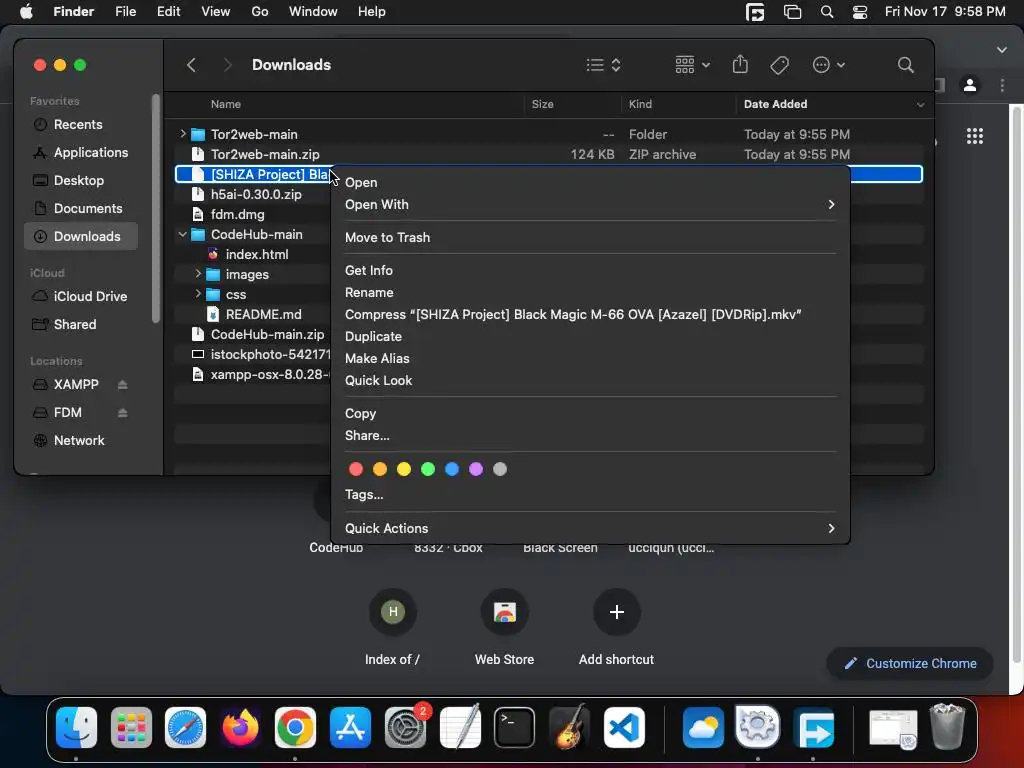Select the fdm.dmg file
The width and height of the screenshot is (1024, 768).
tap(237, 214)
